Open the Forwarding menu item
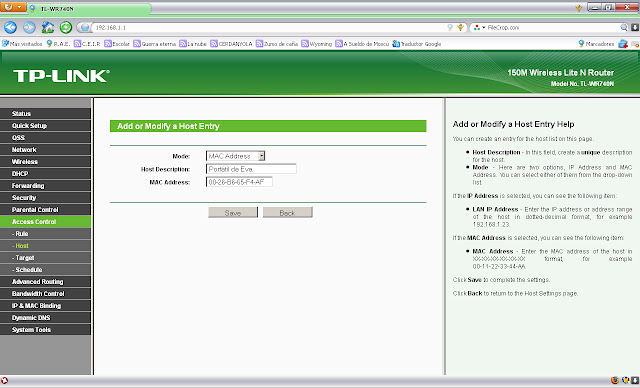 click(x=45, y=186)
